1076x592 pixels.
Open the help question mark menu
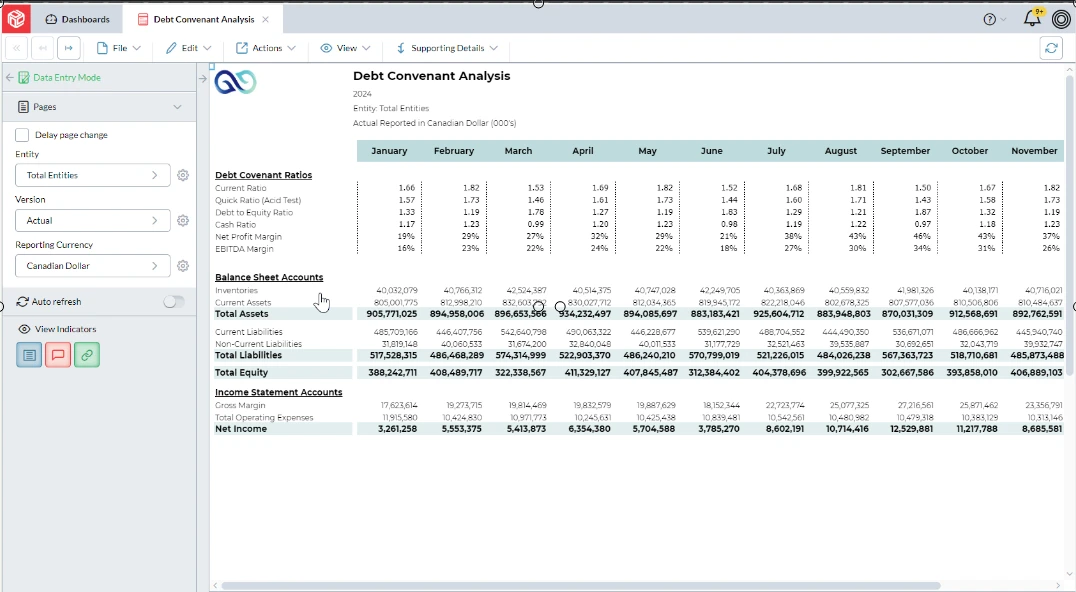(x=990, y=19)
